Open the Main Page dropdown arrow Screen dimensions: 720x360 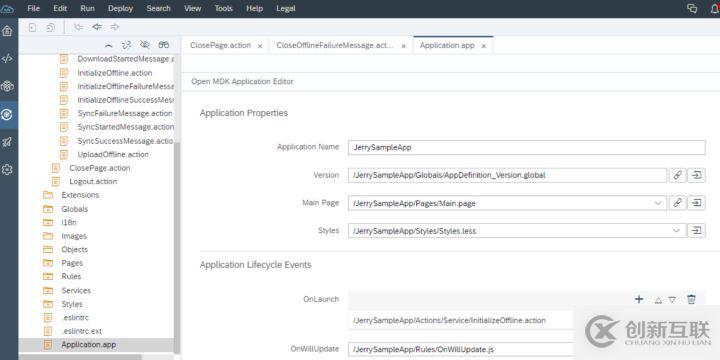point(658,203)
